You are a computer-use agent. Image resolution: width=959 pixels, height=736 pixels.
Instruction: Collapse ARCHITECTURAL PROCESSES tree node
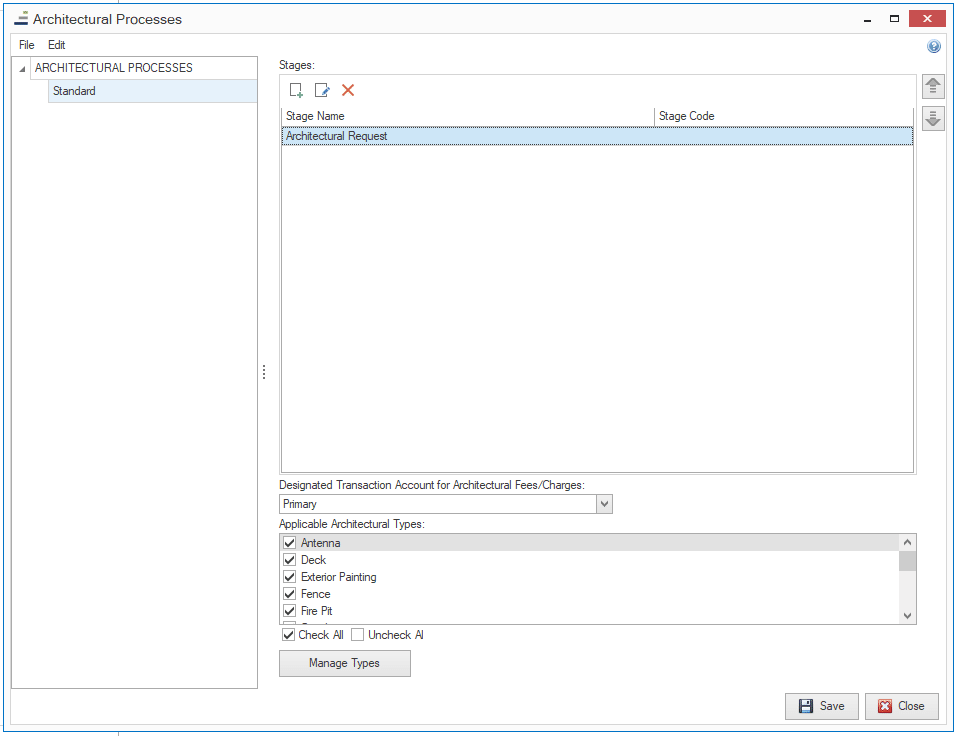(22, 69)
